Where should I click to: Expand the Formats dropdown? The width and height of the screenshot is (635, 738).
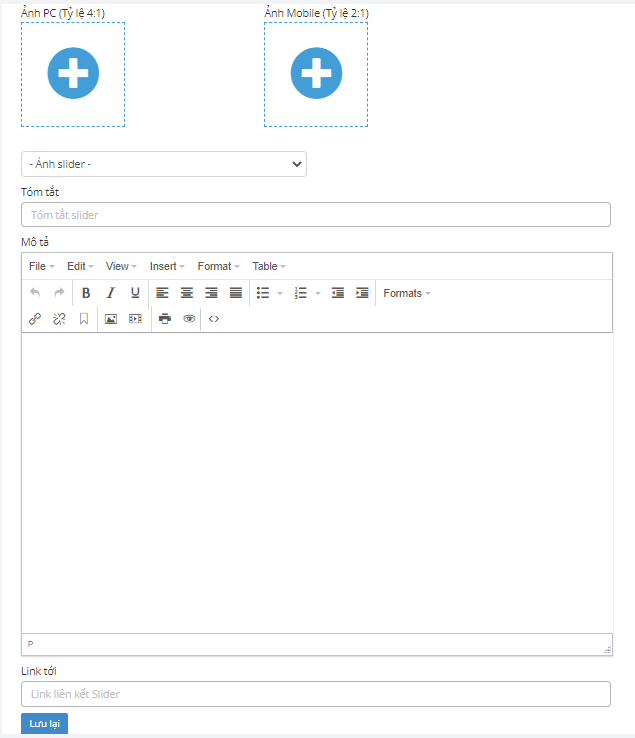tap(407, 293)
